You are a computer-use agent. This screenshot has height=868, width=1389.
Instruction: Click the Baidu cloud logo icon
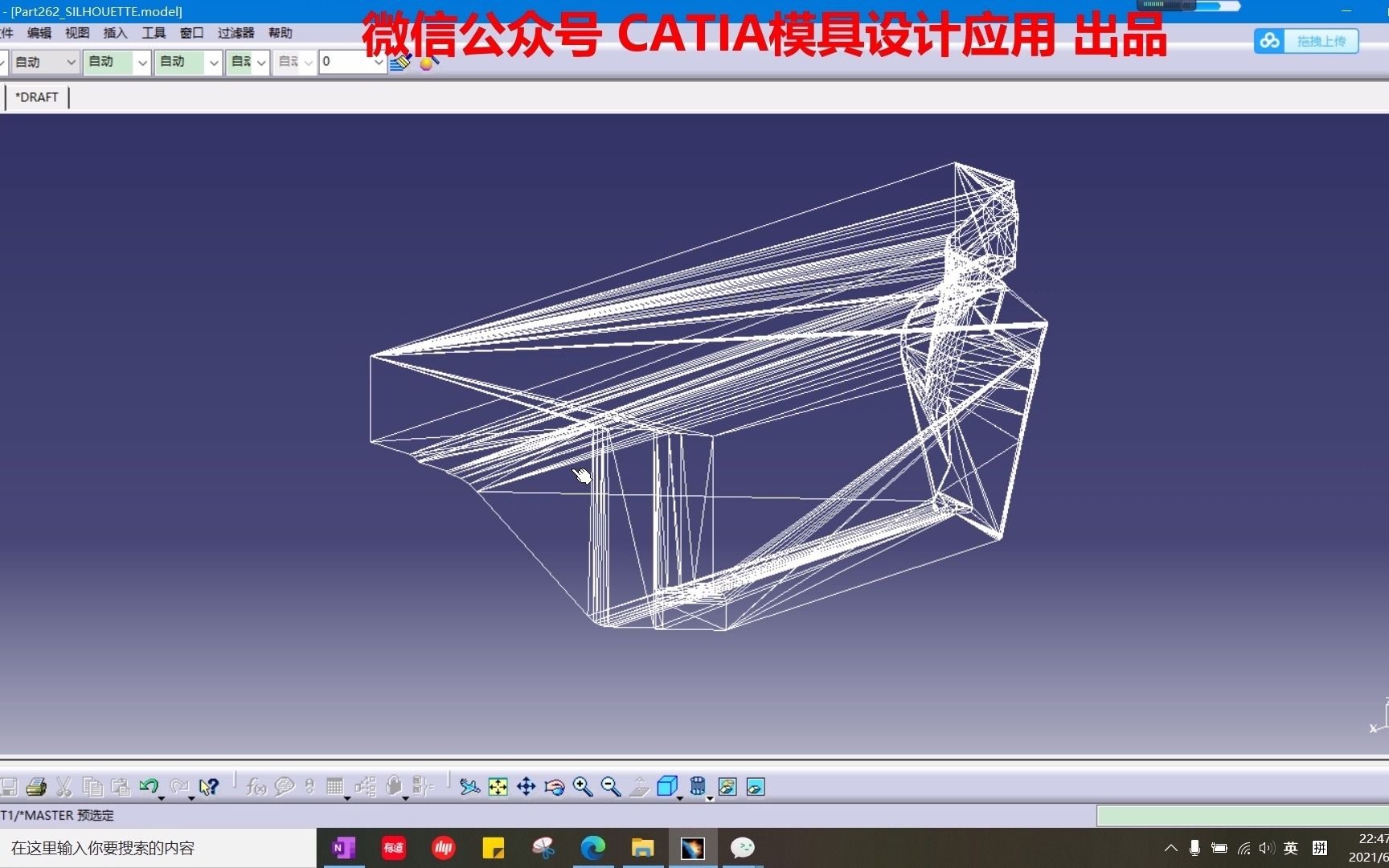click(x=1270, y=41)
